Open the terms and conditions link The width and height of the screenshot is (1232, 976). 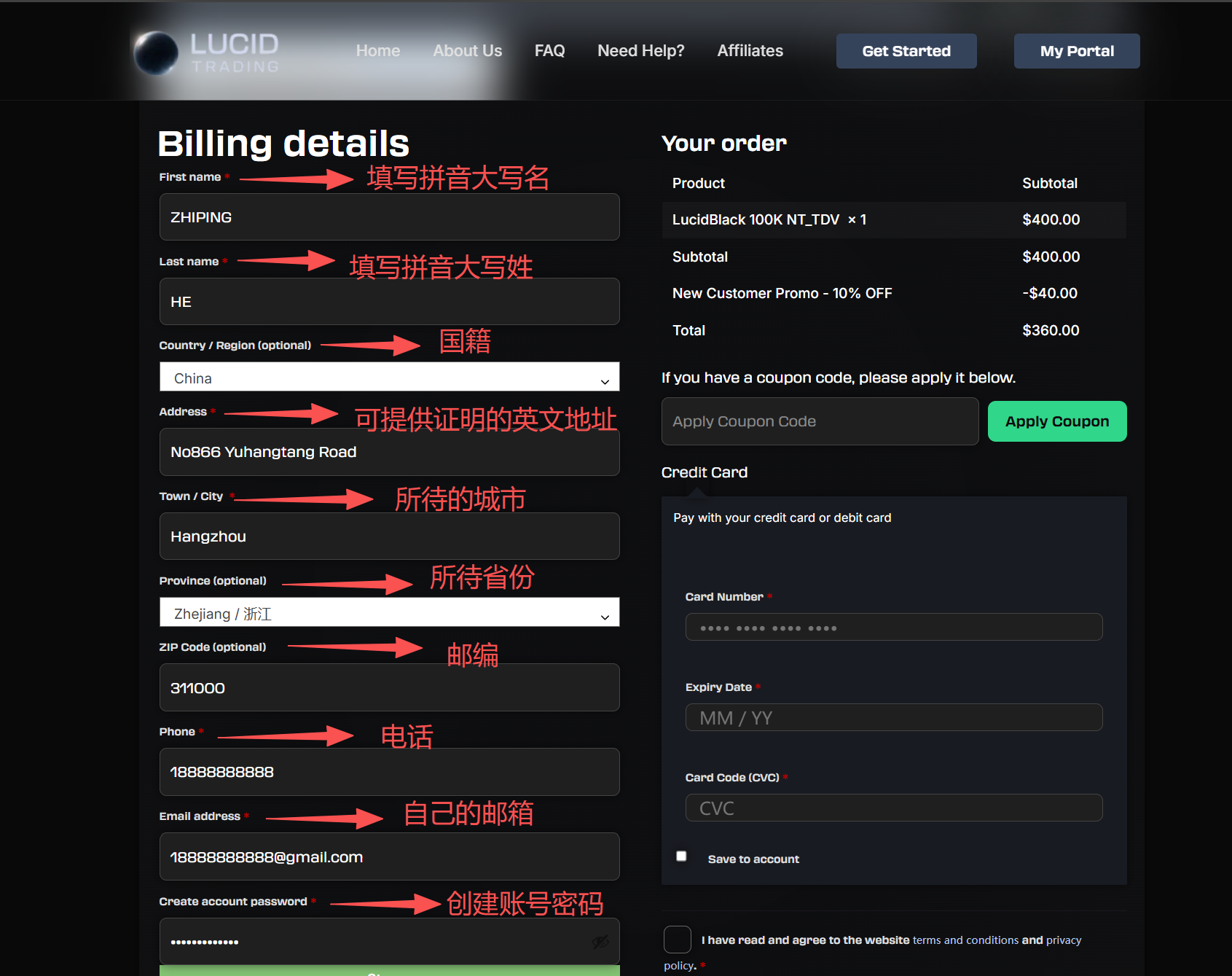965,940
